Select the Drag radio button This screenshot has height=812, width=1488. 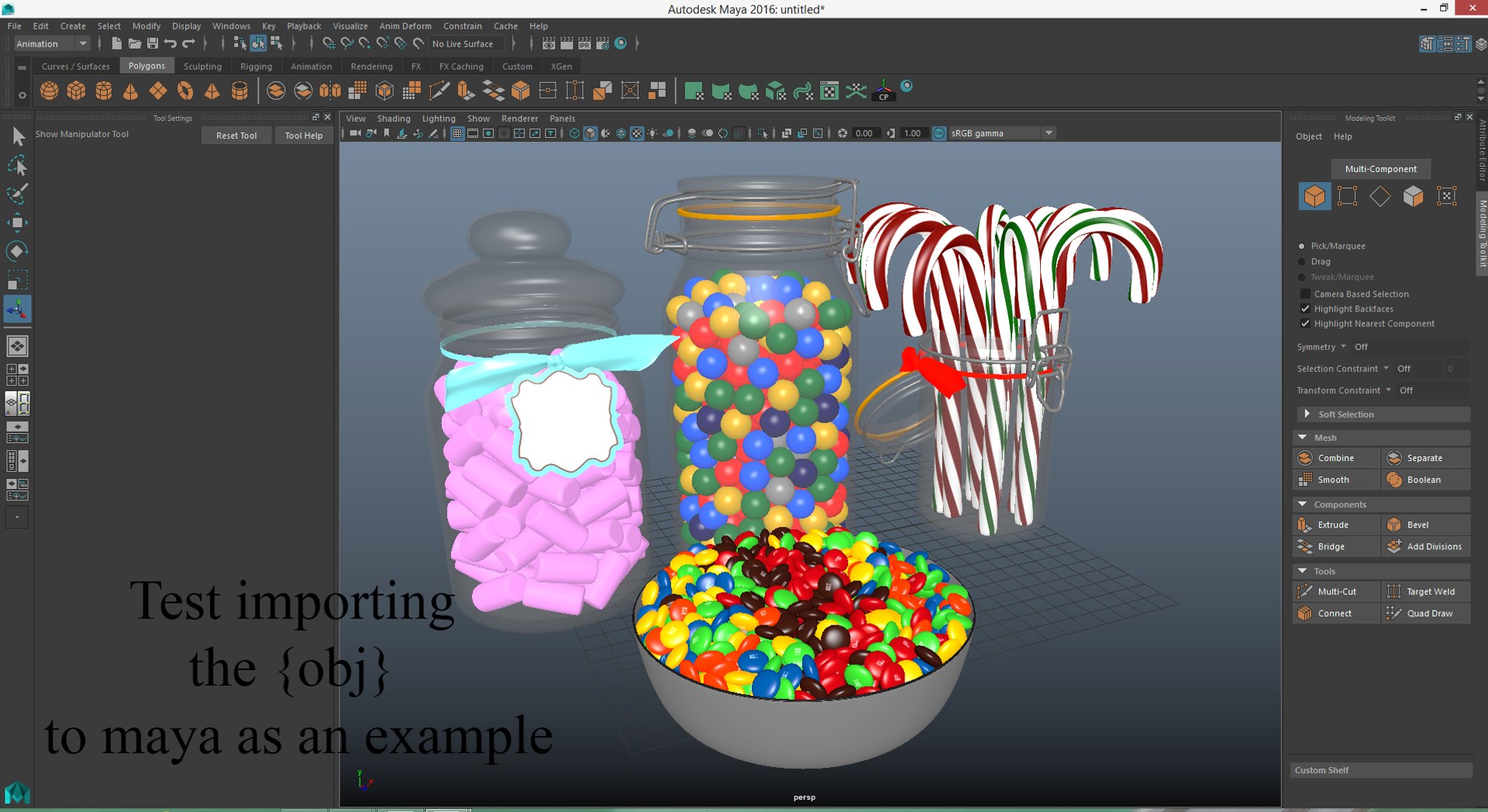[x=1302, y=261]
